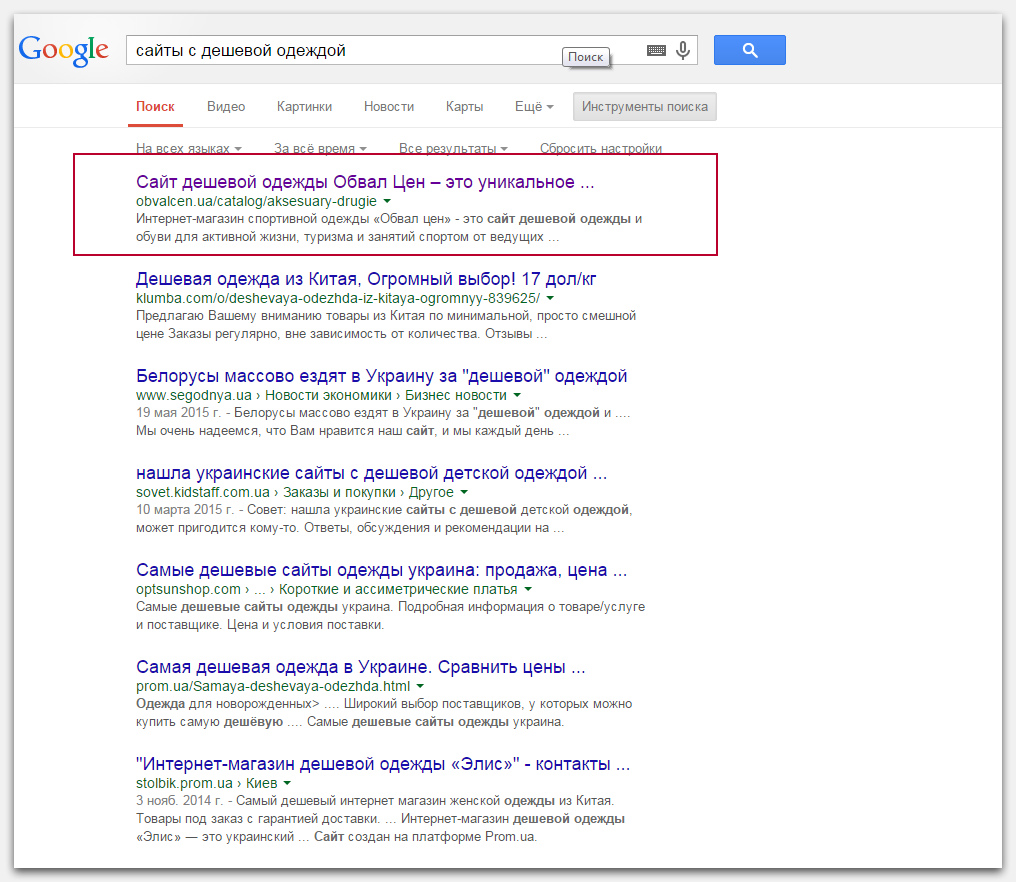Open the on-screen keyboard icon
Screen dimensions: 1016x882
pos(656,51)
